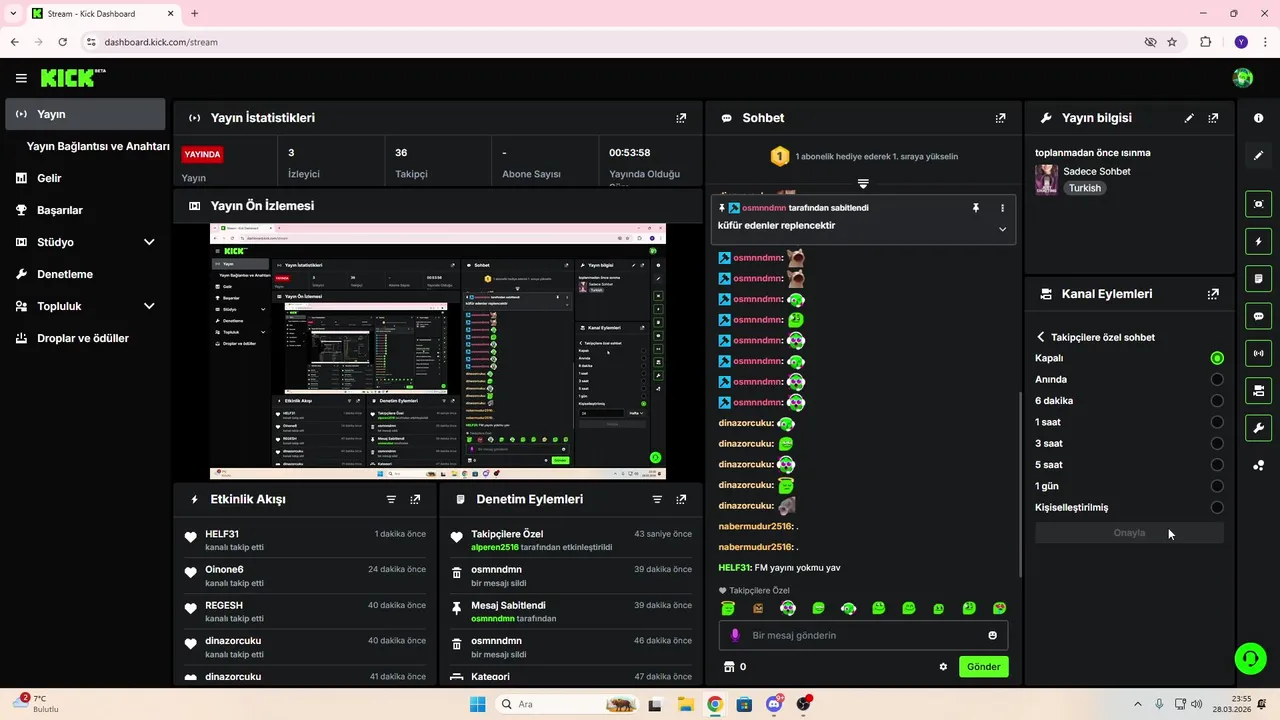Screen dimensions: 1280x720
Task: Click the Turkish language tag
Action: (1084, 188)
